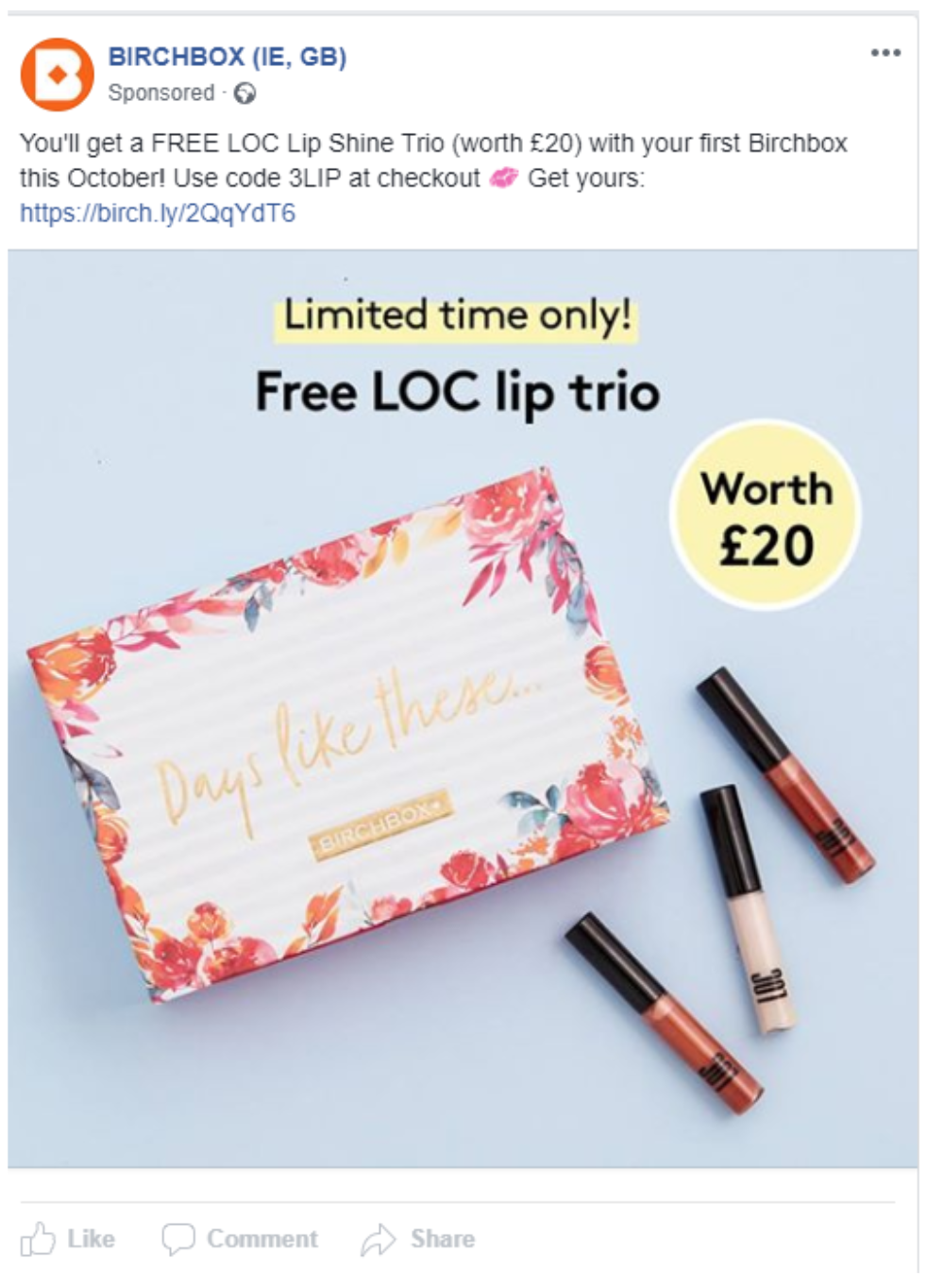Viewport: 927px width, 1288px height.
Task: Click the floral Birchbox box in ad image
Action: [349, 737]
